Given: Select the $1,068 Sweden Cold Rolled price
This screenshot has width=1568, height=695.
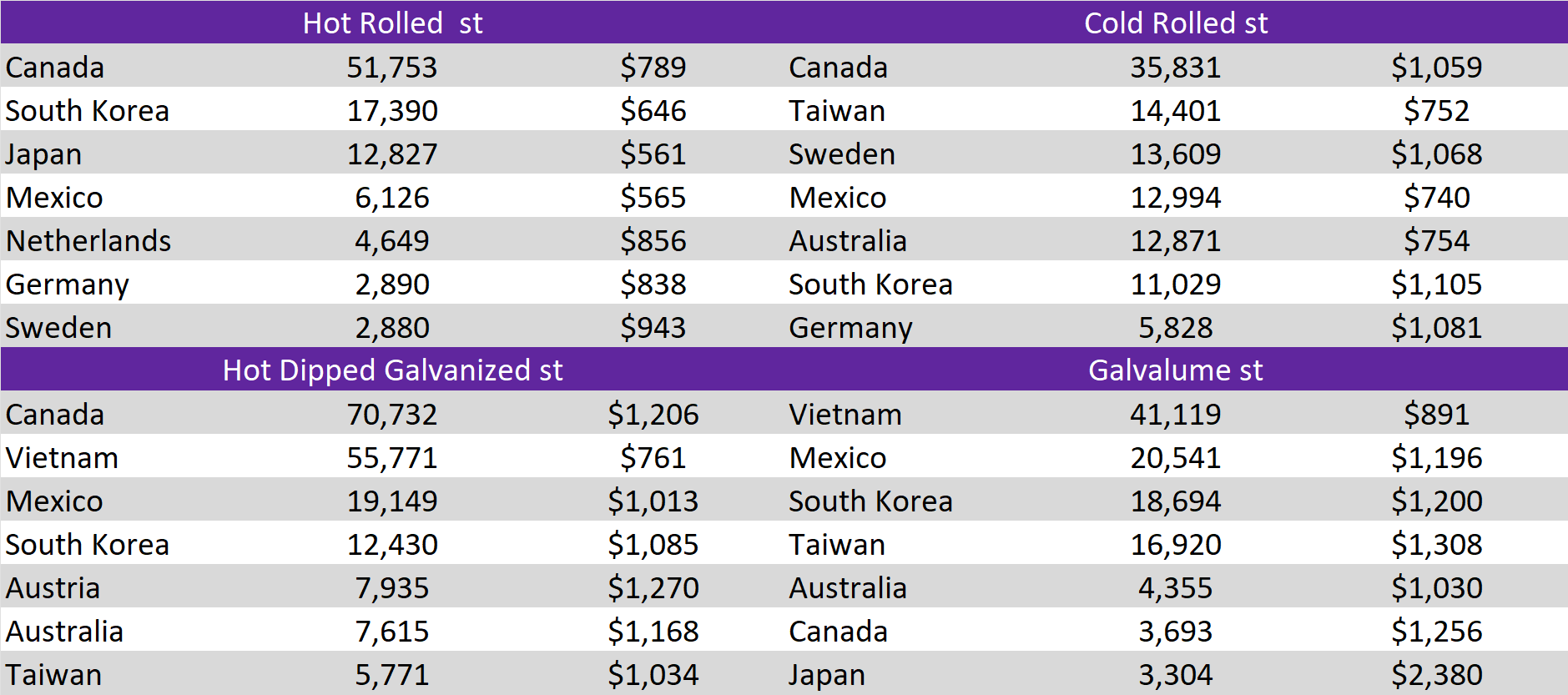Looking at the screenshot, I should [1436, 154].
